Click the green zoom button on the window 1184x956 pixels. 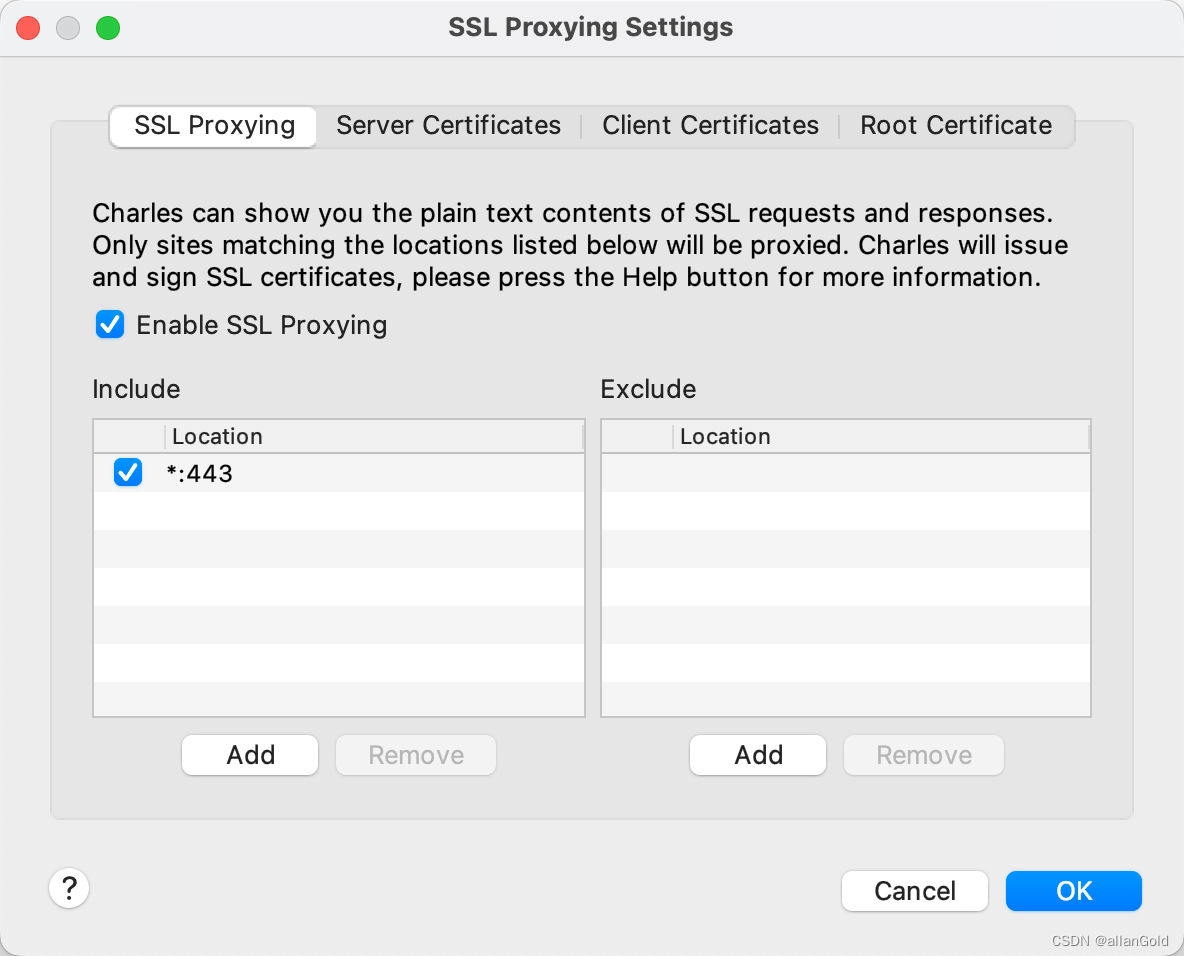pyautogui.click(x=107, y=28)
